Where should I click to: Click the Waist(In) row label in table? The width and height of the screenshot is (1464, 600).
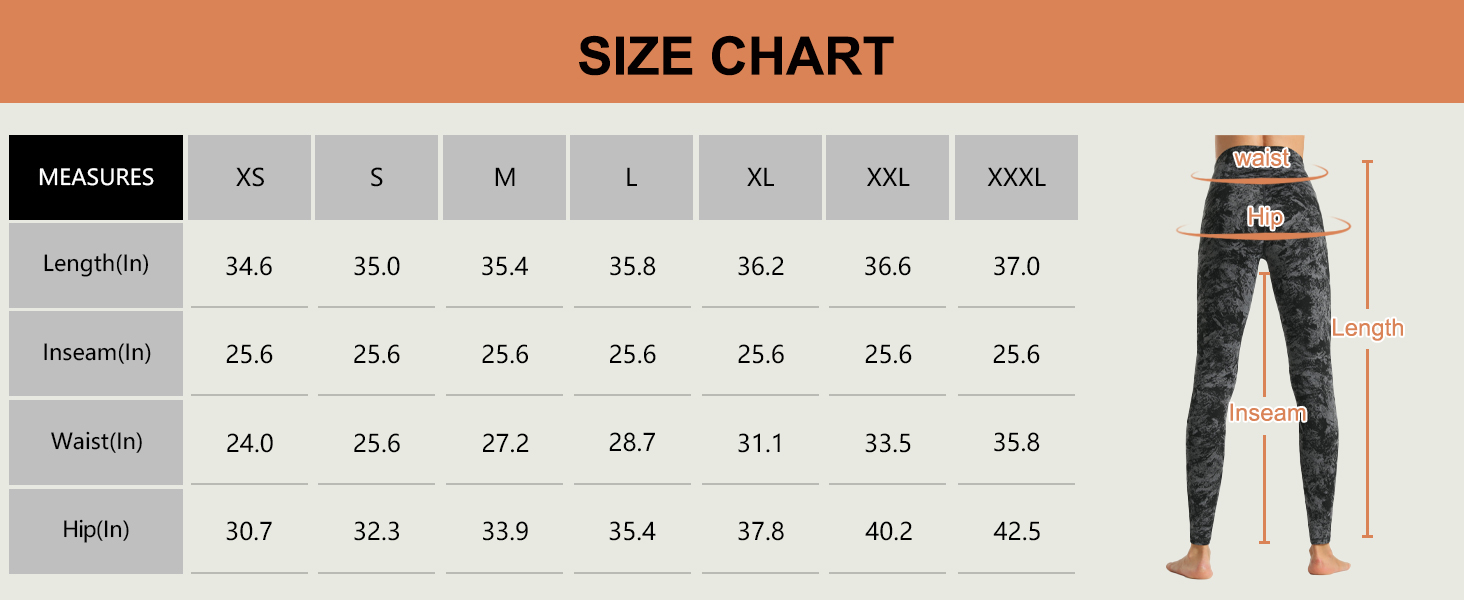[96, 442]
